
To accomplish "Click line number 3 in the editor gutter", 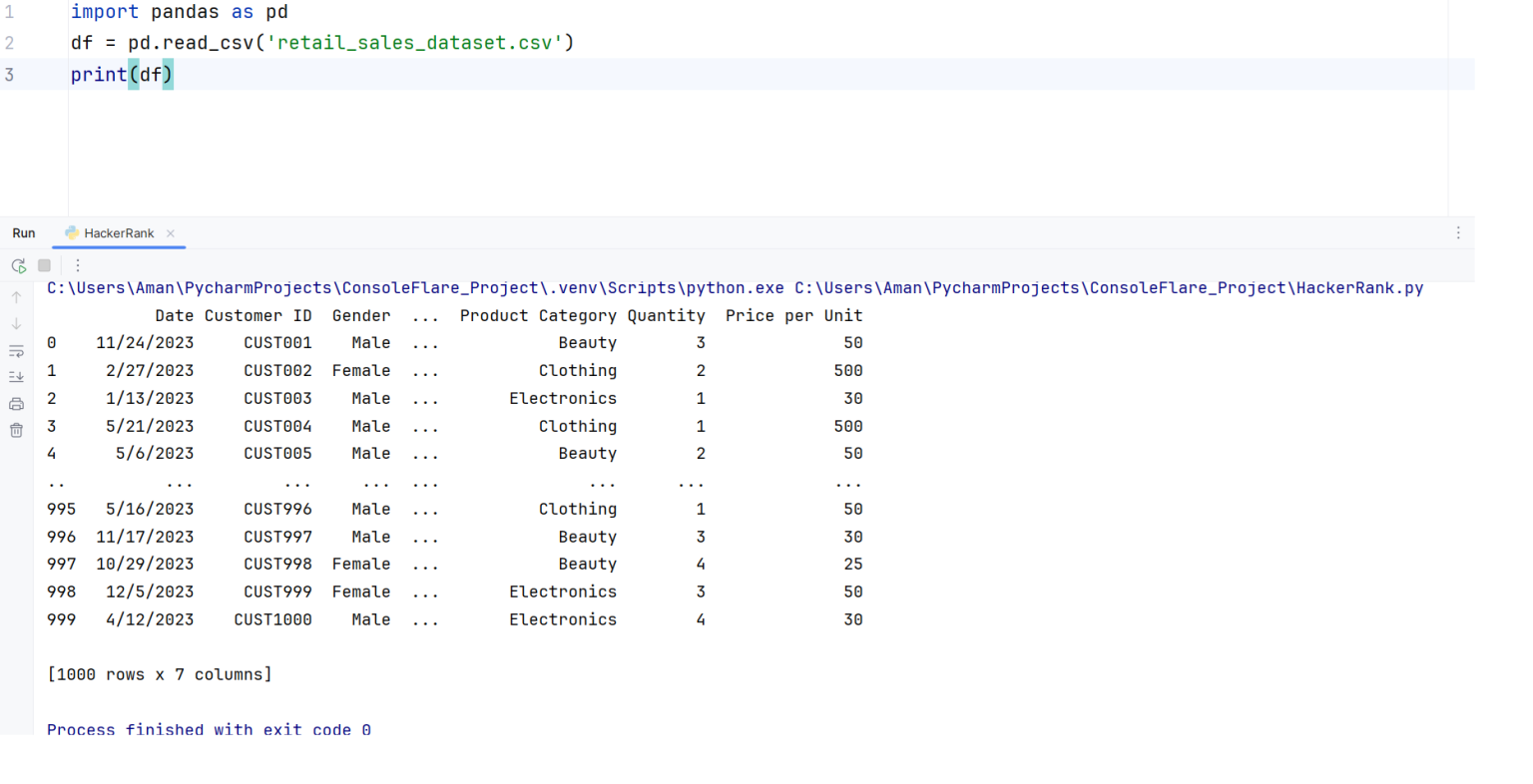I will [9, 73].
